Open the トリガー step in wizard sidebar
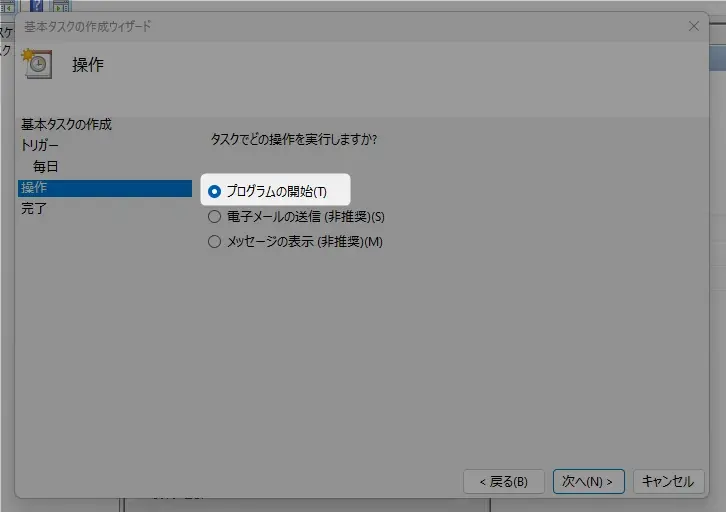Viewport: 726px width, 512px height. pyautogui.click(x=40, y=145)
